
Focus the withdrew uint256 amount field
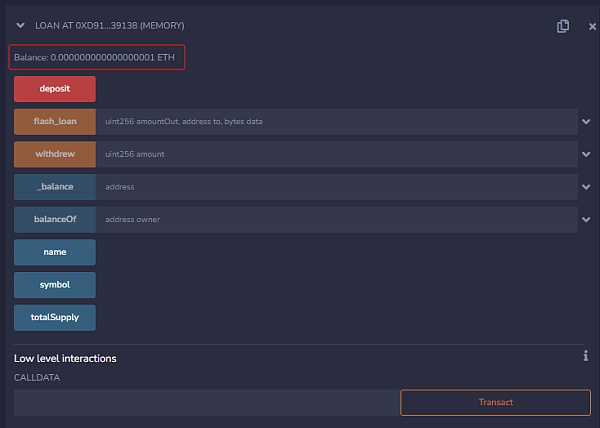pyautogui.click(x=336, y=155)
